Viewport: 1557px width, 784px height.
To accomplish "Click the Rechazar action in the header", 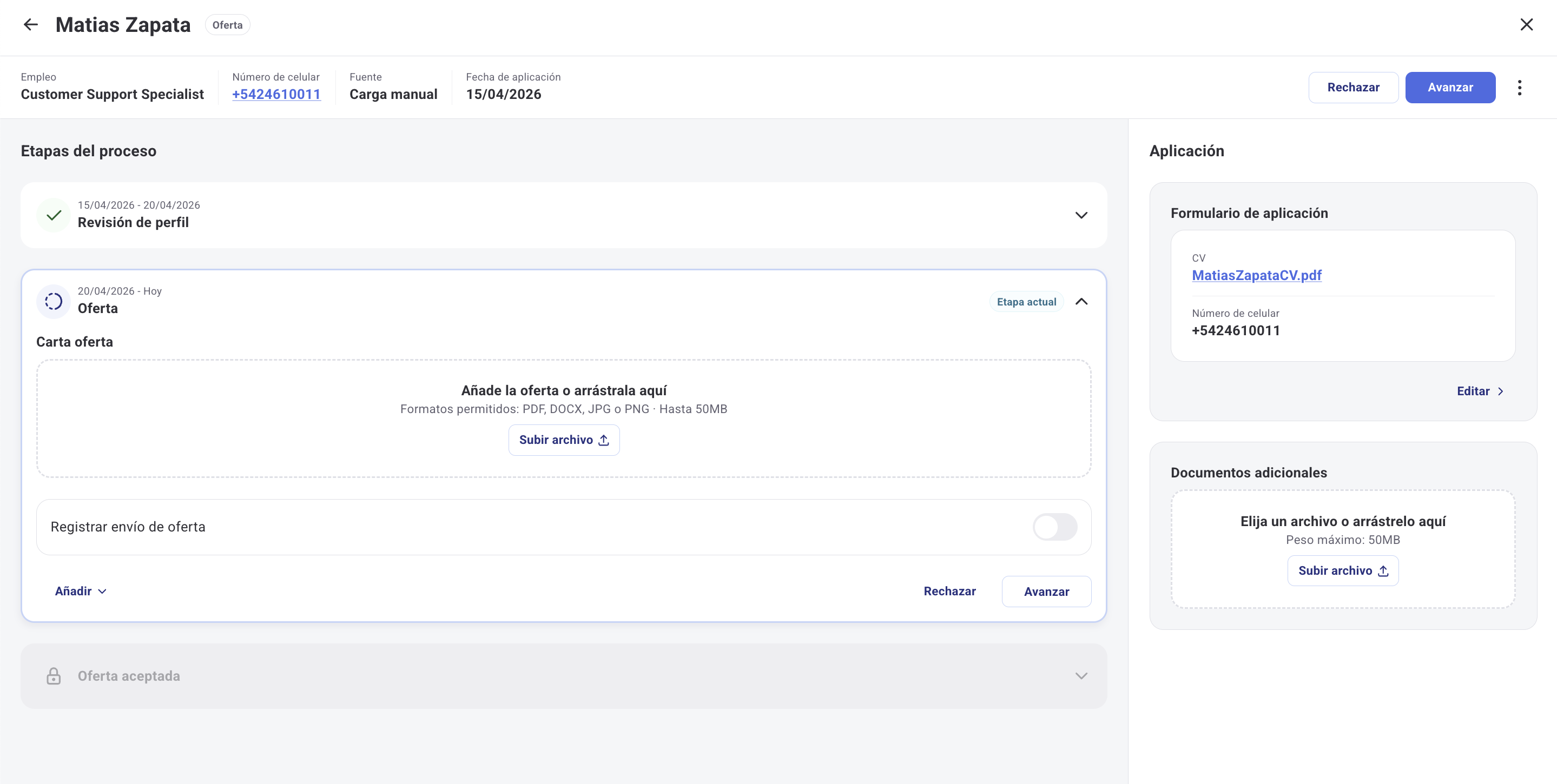I will click(1353, 87).
